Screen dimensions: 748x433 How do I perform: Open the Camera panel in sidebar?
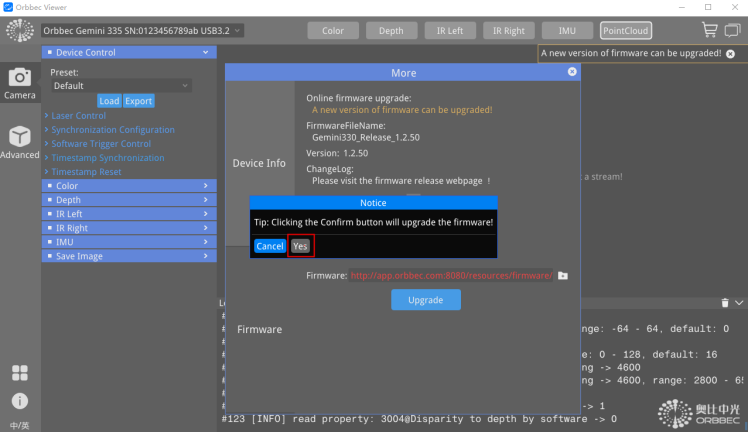(19, 83)
